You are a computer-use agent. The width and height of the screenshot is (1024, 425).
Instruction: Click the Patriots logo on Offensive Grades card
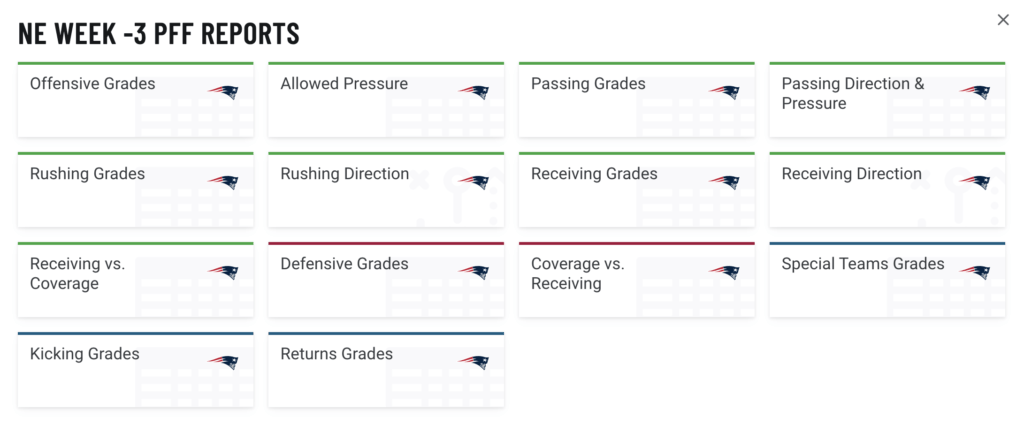[x=223, y=92]
